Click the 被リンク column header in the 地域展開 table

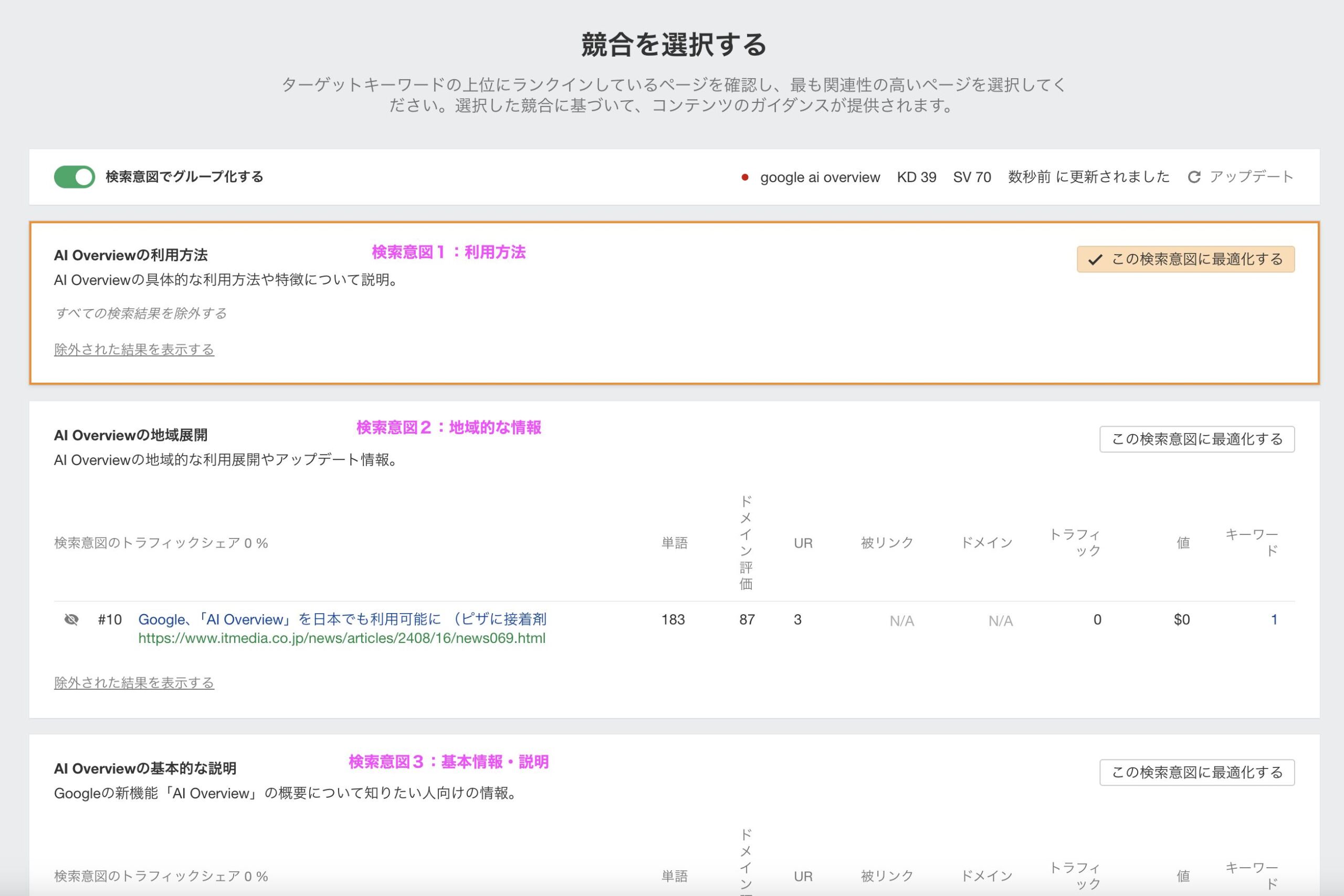coord(887,543)
